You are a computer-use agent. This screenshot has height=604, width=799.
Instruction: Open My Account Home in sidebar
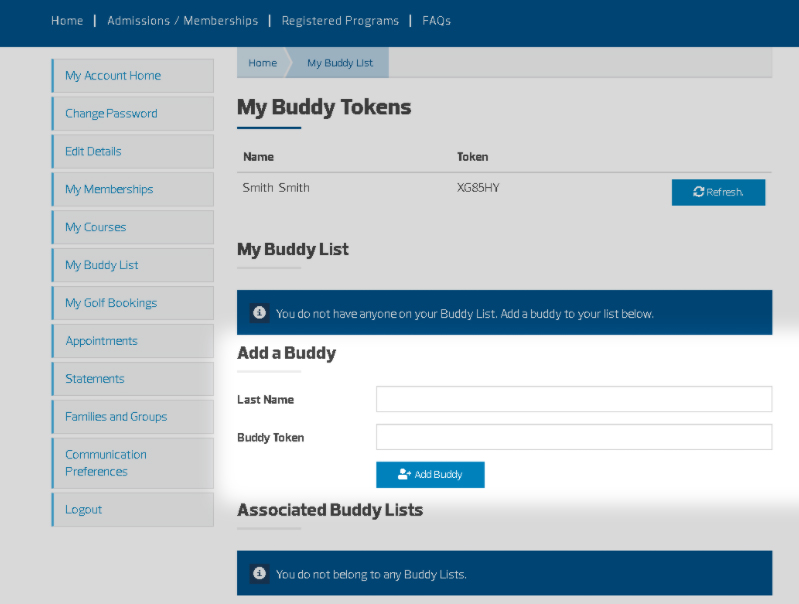click(113, 76)
